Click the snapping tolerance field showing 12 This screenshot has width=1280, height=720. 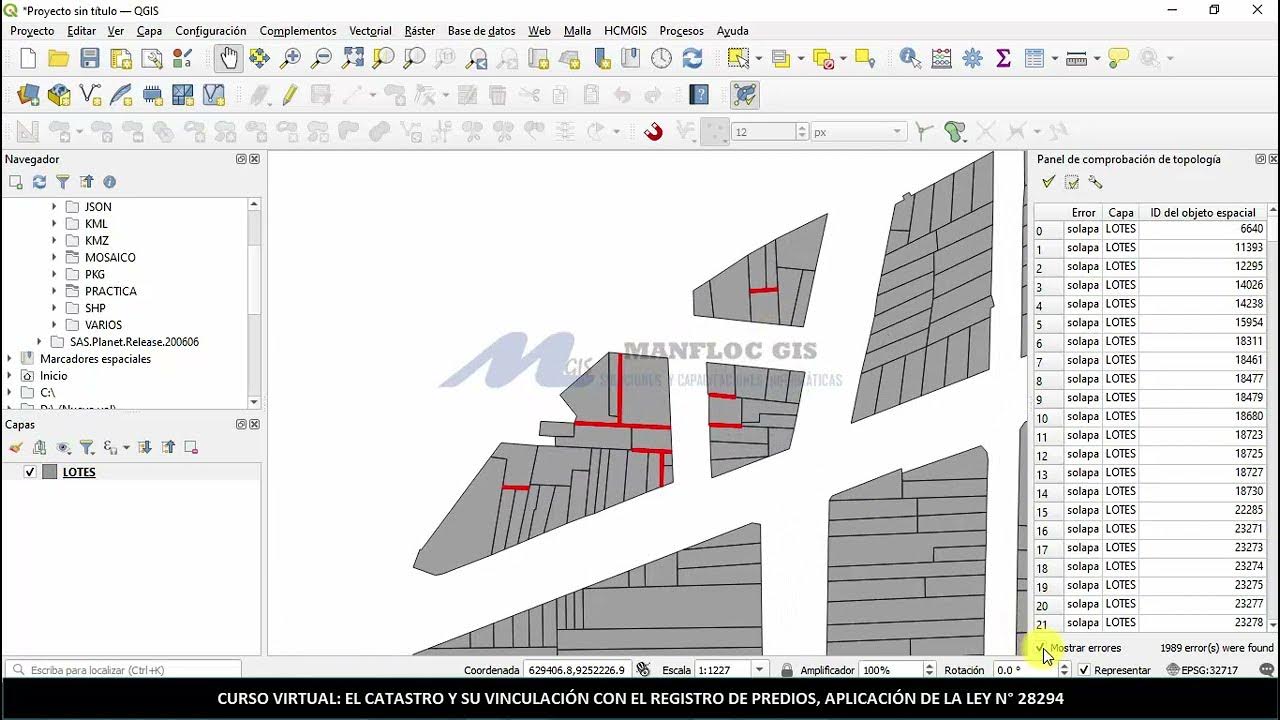point(765,132)
